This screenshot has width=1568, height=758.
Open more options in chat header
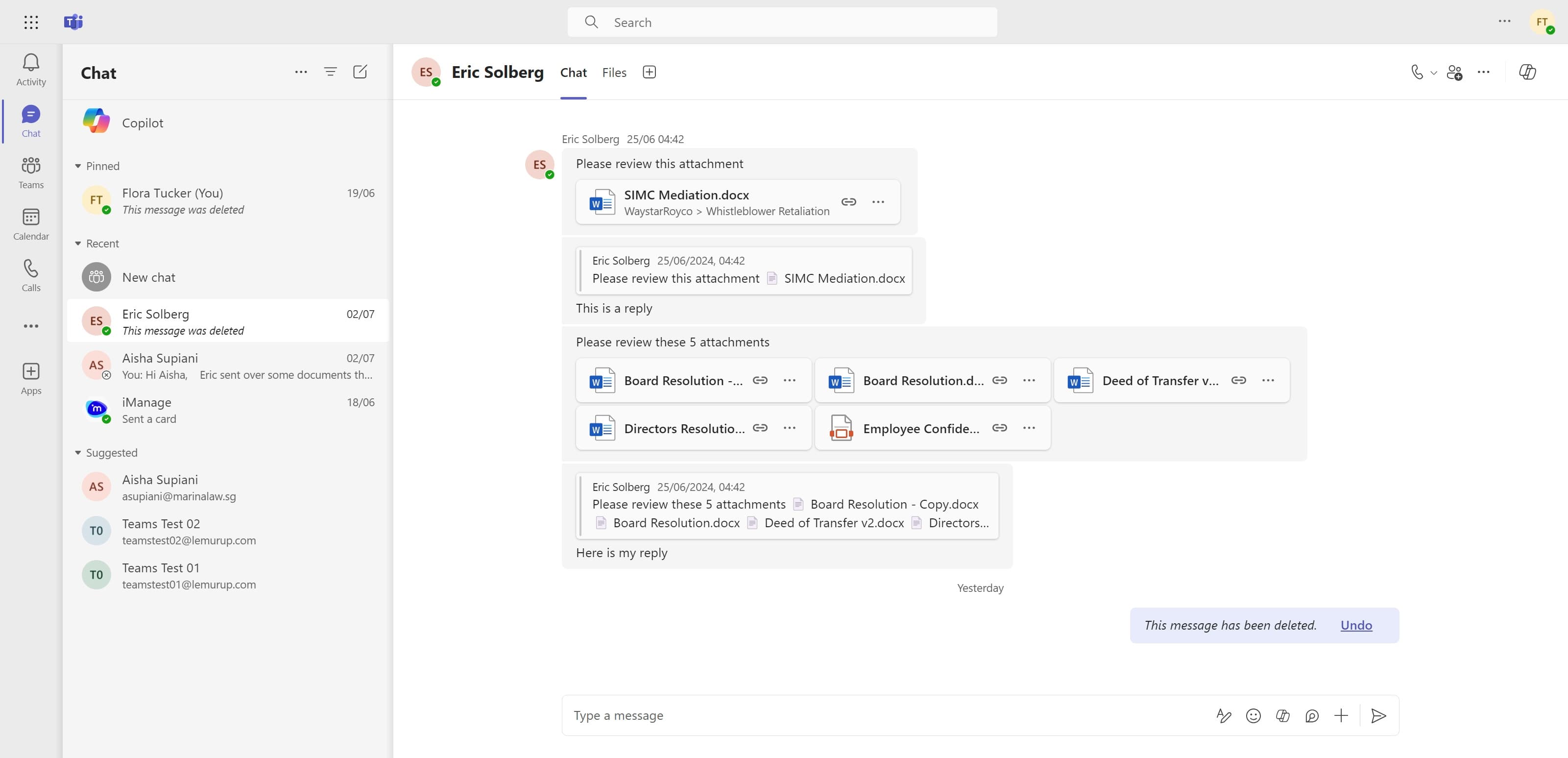[1484, 73]
